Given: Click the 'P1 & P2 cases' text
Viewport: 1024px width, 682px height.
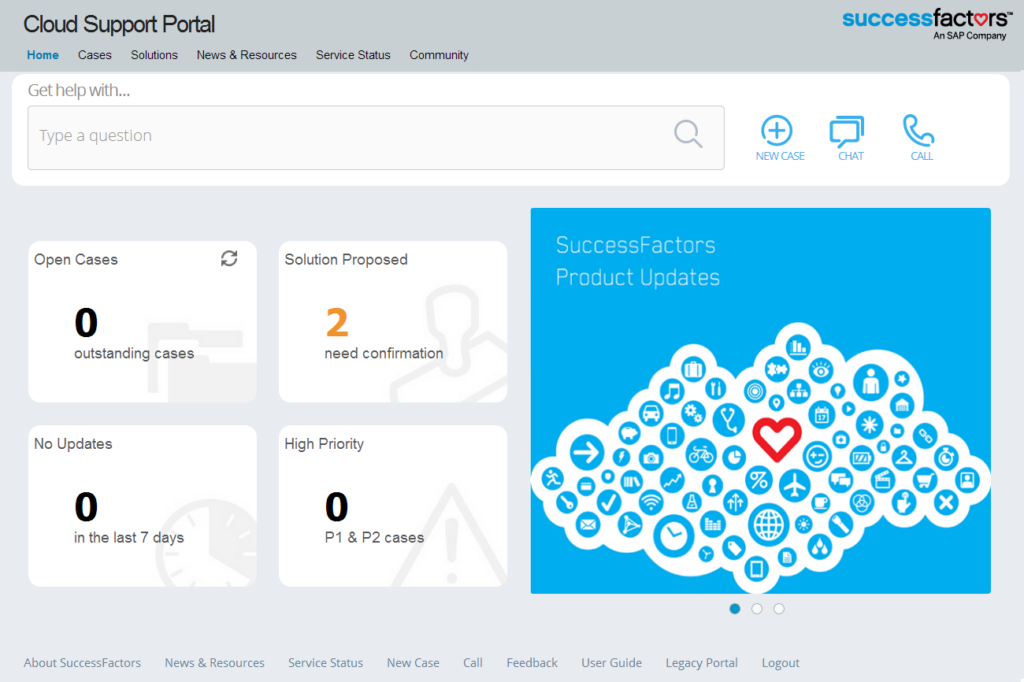Looking at the screenshot, I should [374, 537].
